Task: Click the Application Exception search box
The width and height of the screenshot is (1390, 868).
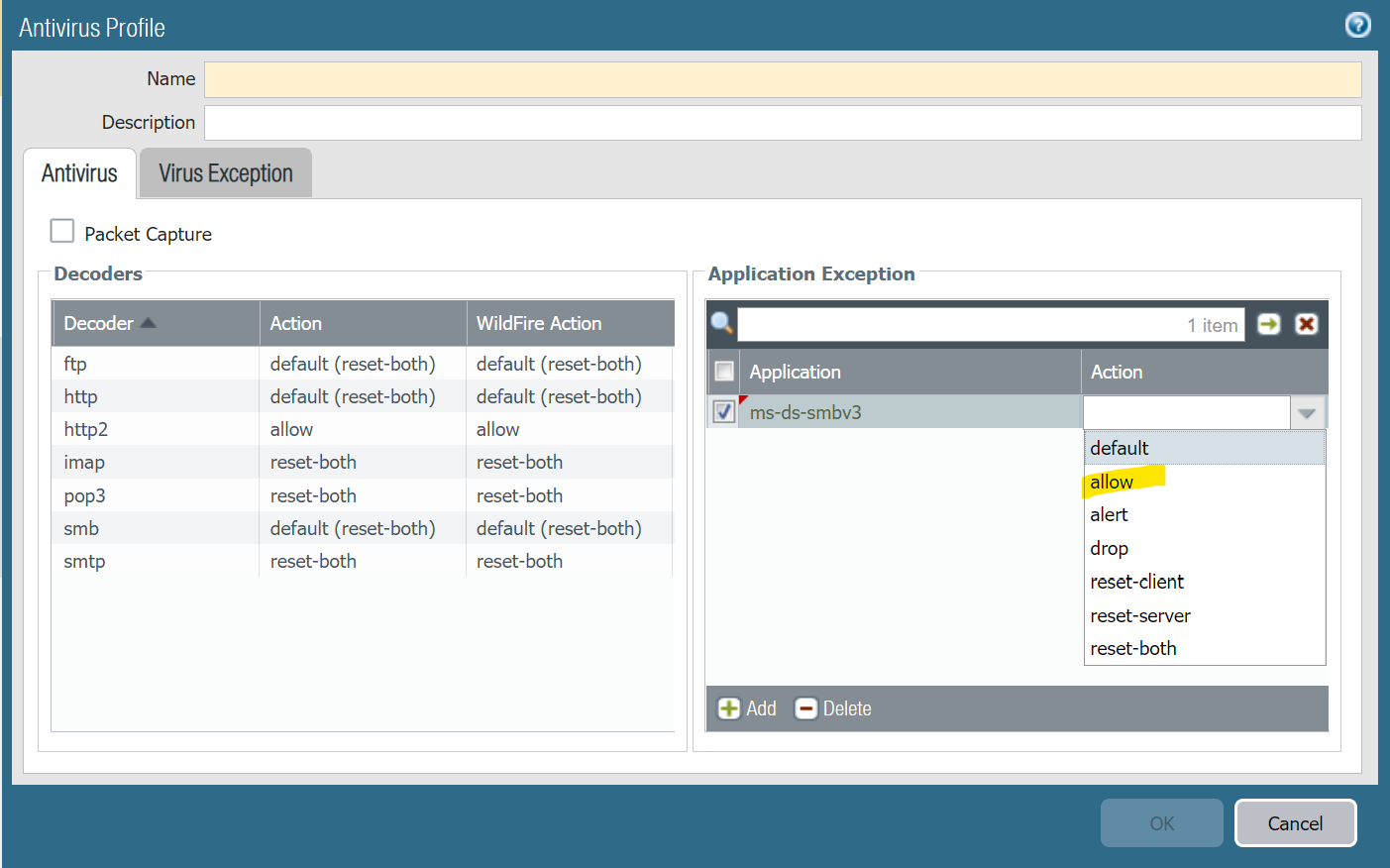Action: (x=991, y=324)
